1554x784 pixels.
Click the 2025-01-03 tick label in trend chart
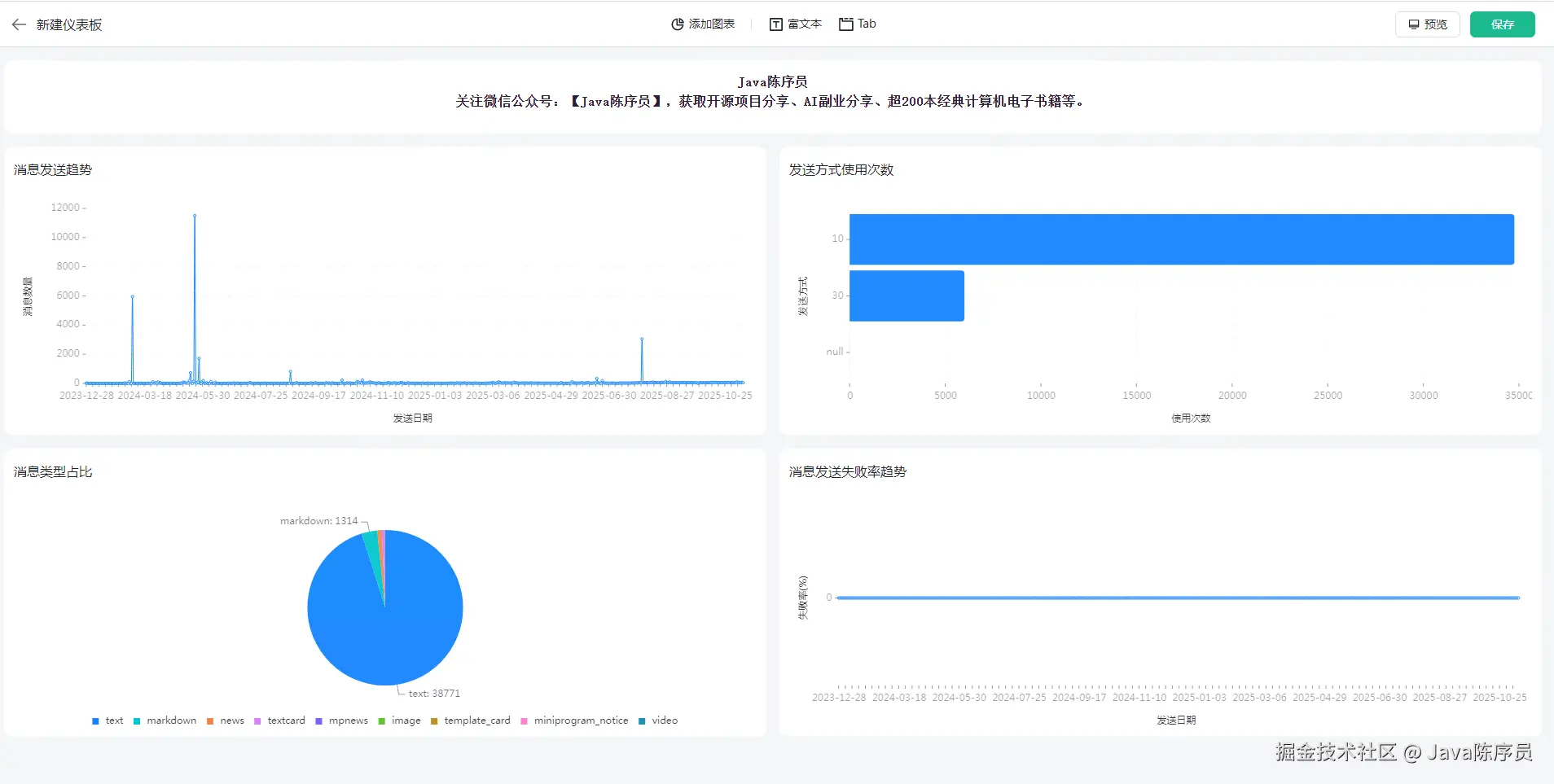[435, 396]
